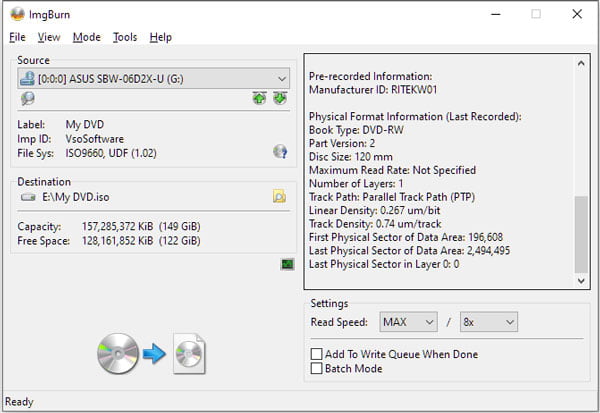Start reading disc to image file
Image resolution: width=600 pixels, height=413 pixels.
coord(152,353)
